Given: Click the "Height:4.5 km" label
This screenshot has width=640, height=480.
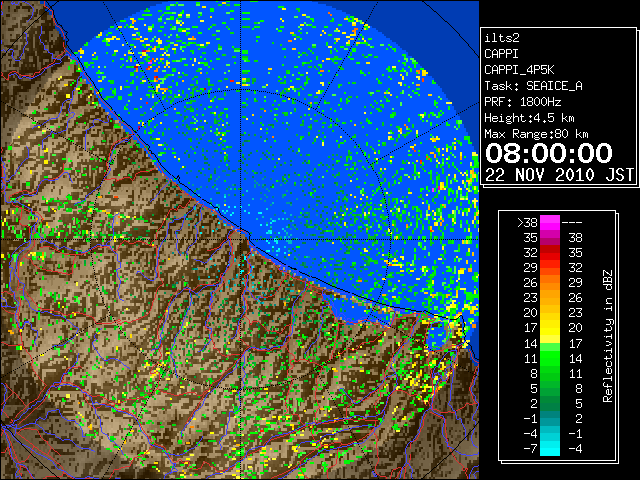Looking at the screenshot, I should (529, 118).
